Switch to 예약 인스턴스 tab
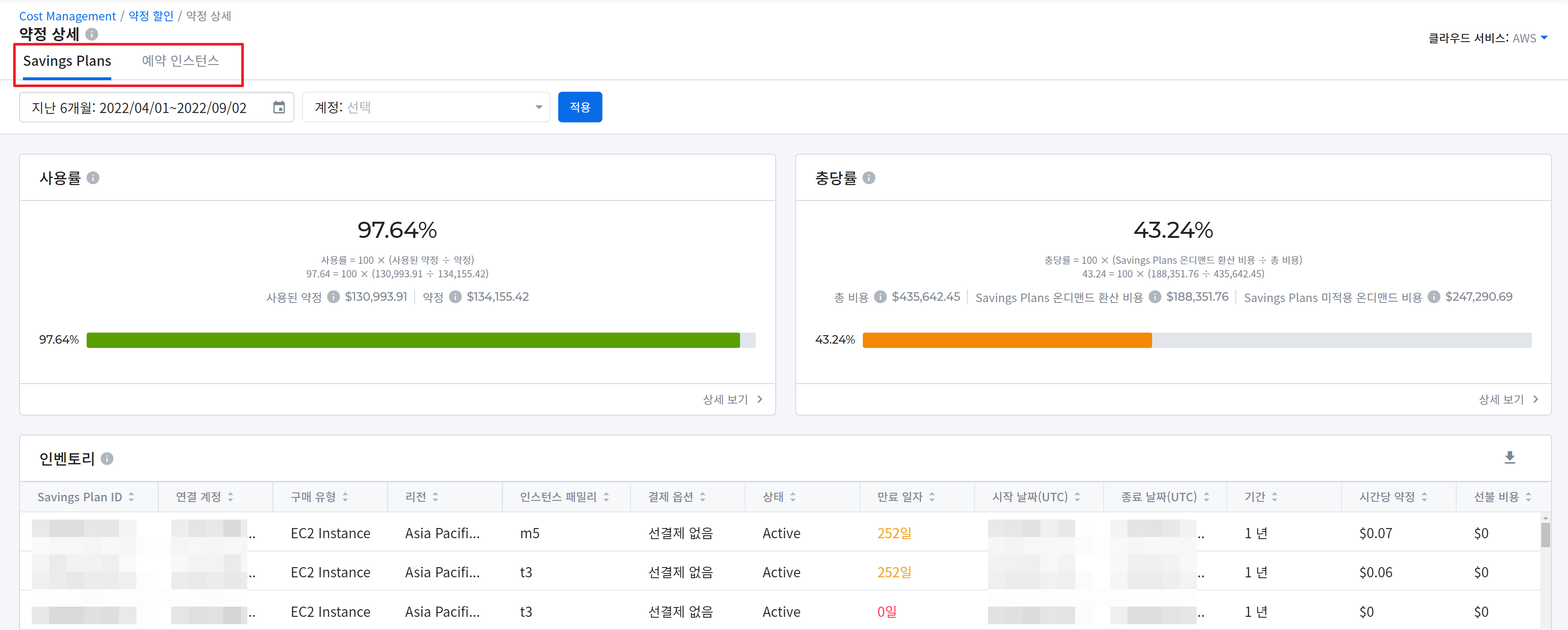This screenshot has width=1568, height=630. click(x=180, y=61)
